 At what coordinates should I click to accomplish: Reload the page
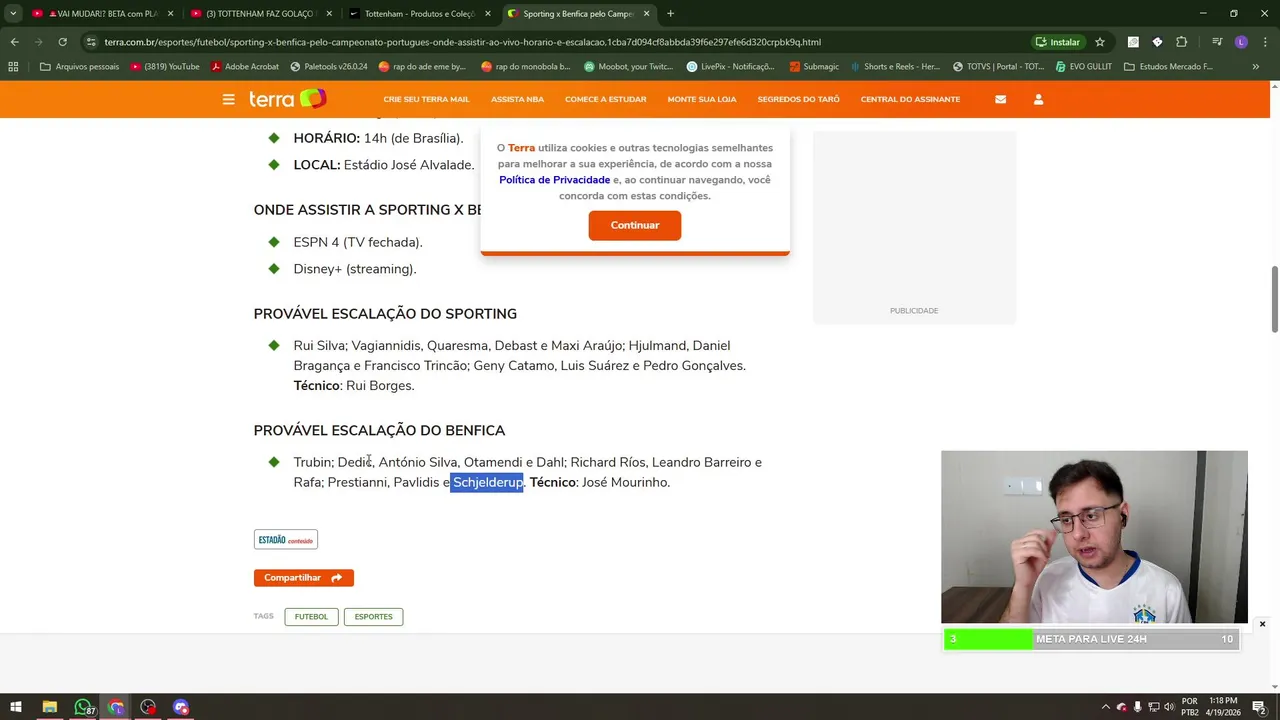coord(62,42)
